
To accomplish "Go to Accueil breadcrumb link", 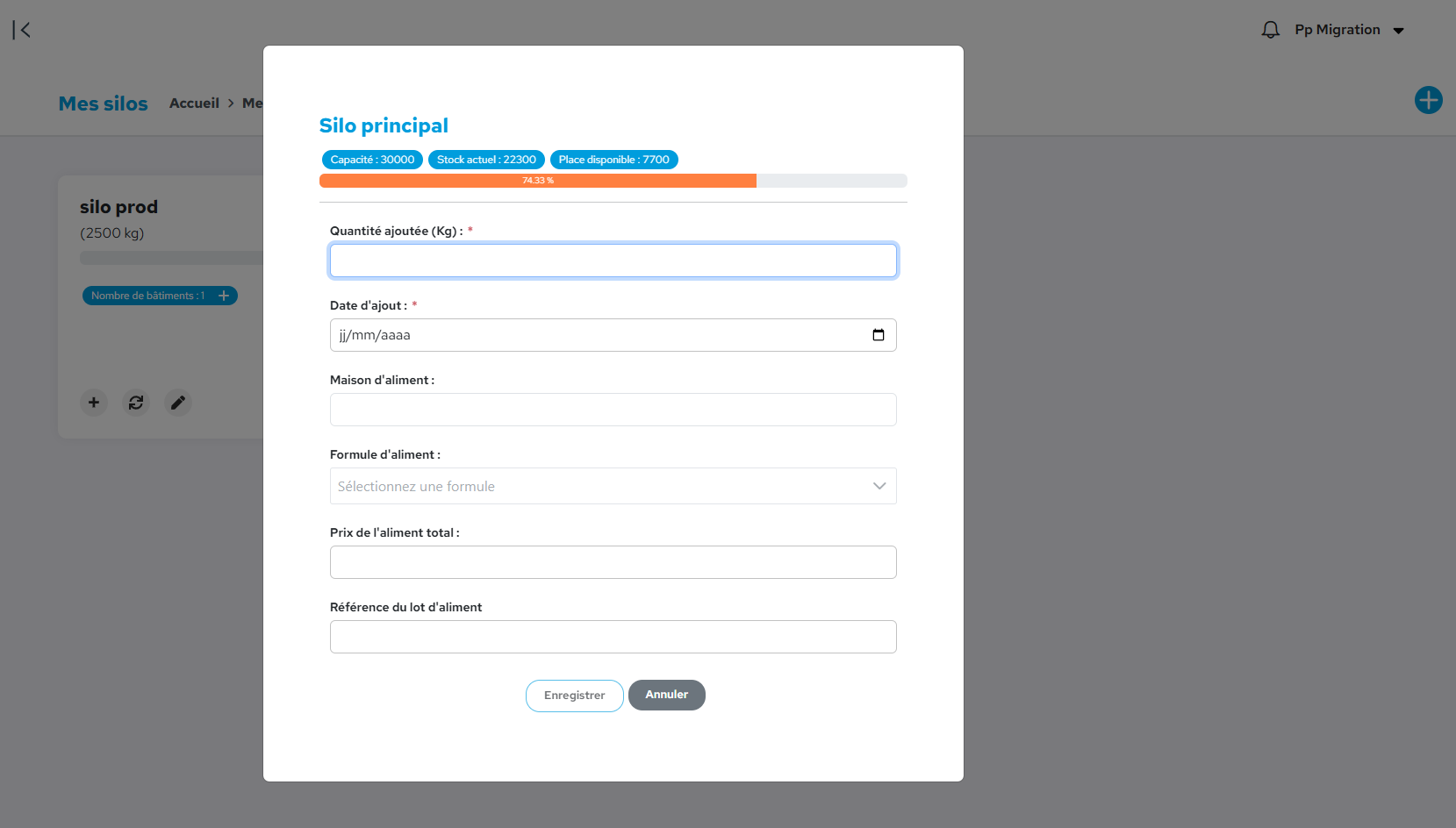I will pyautogui.click(x=194, y=103).
